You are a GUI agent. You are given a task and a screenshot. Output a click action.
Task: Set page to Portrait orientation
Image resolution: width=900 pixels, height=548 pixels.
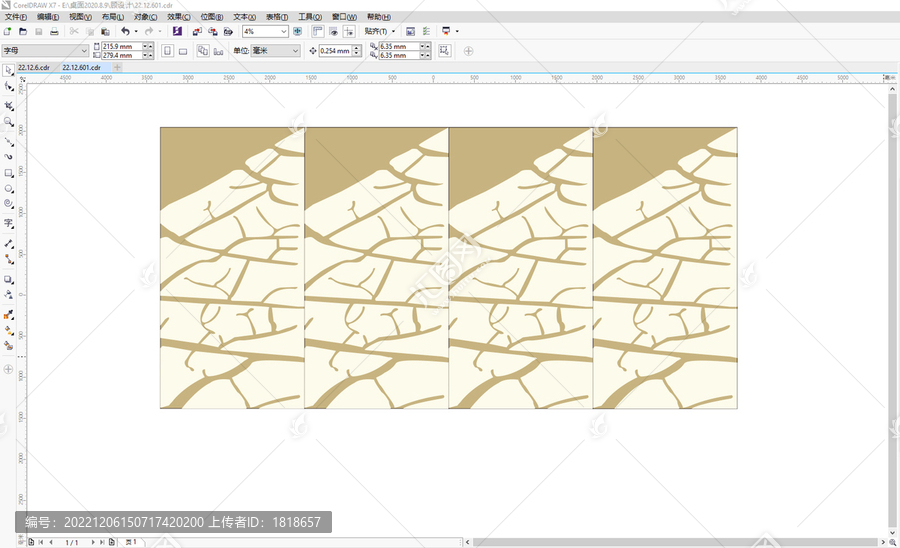click(x=167, y=51)
